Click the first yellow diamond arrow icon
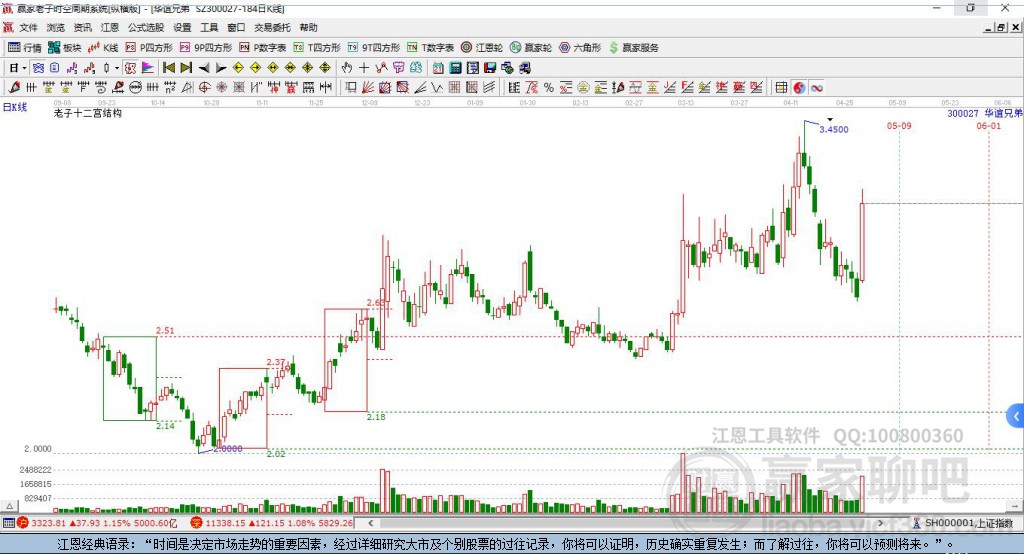The image size is (1024, 554). [x=238, y=68]
